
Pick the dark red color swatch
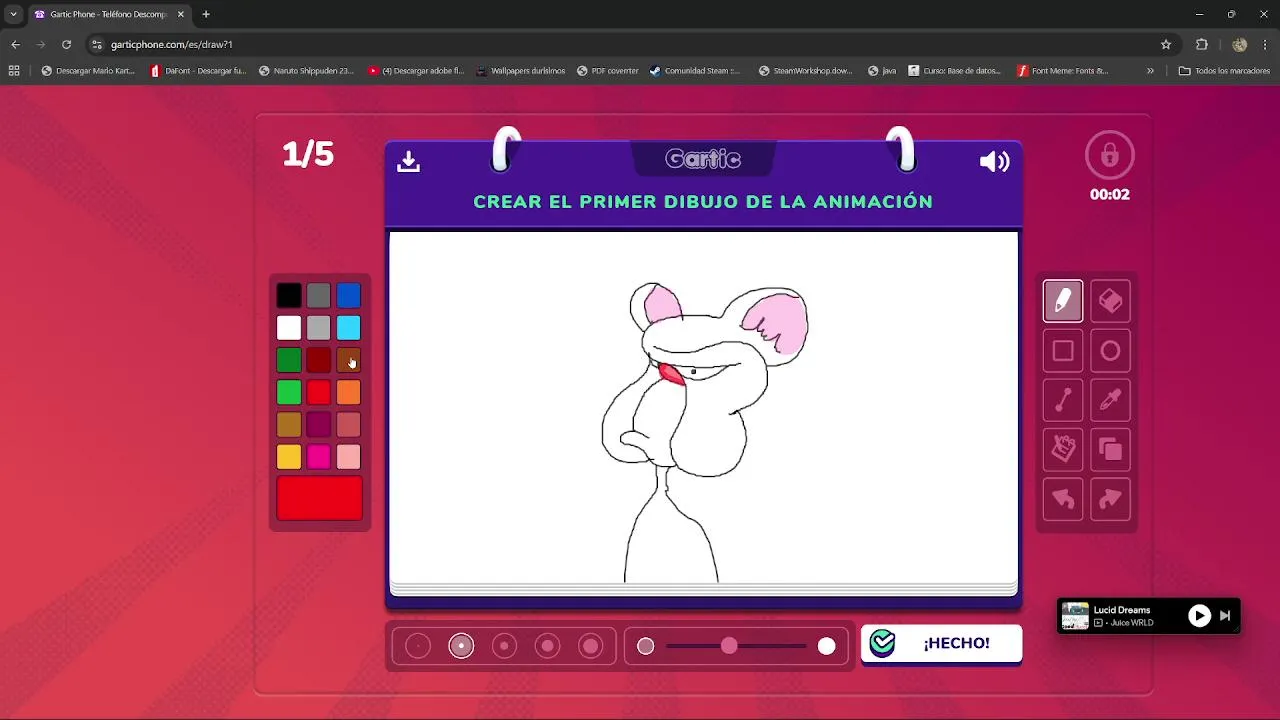point(318,360)
